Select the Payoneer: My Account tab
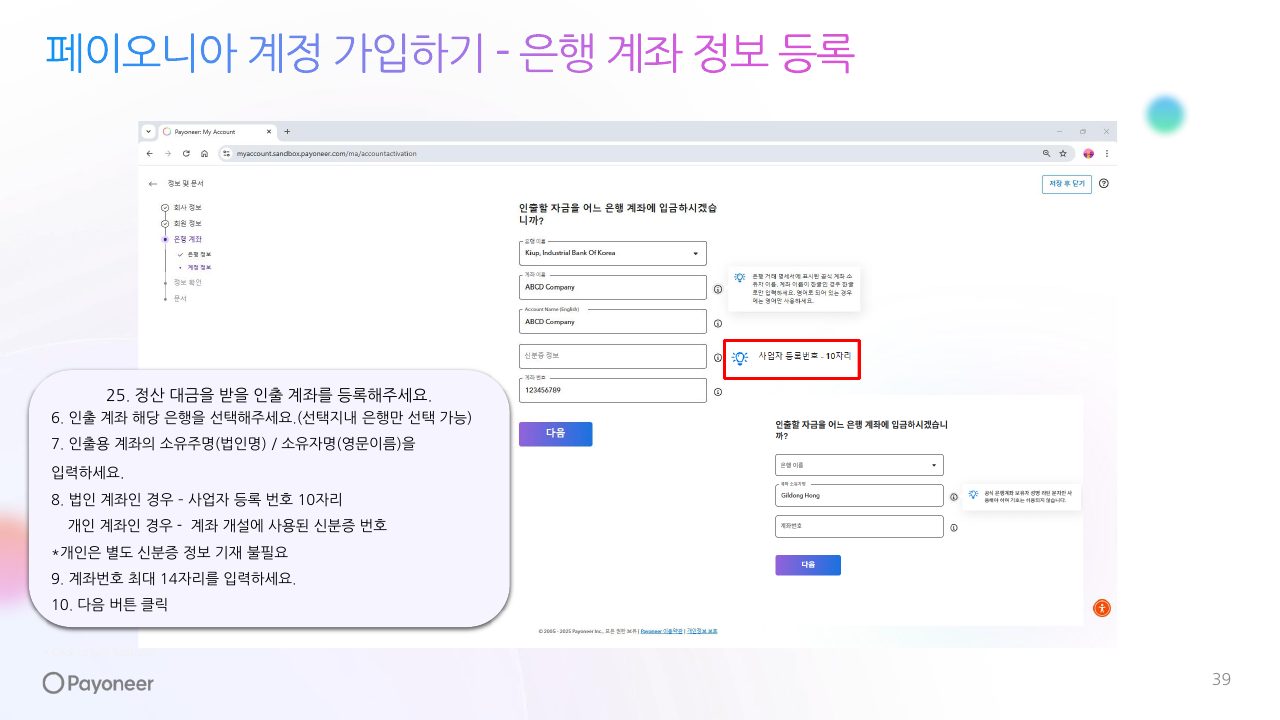This screenshot has width=1280, height=720. pos(217,131)
